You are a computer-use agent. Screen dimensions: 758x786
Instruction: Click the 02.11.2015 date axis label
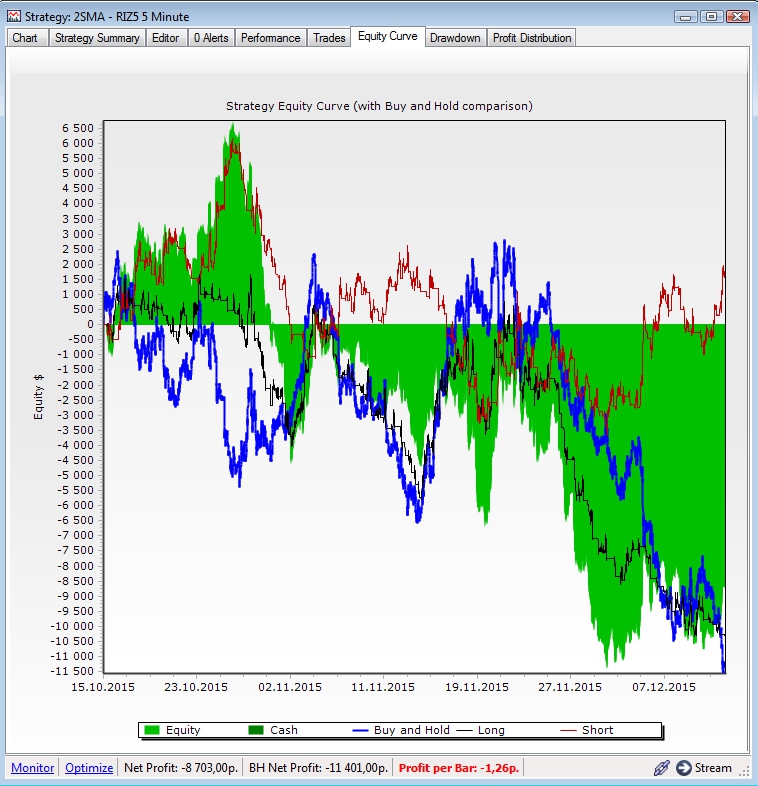pyautogui.click(x=290, y=687)
